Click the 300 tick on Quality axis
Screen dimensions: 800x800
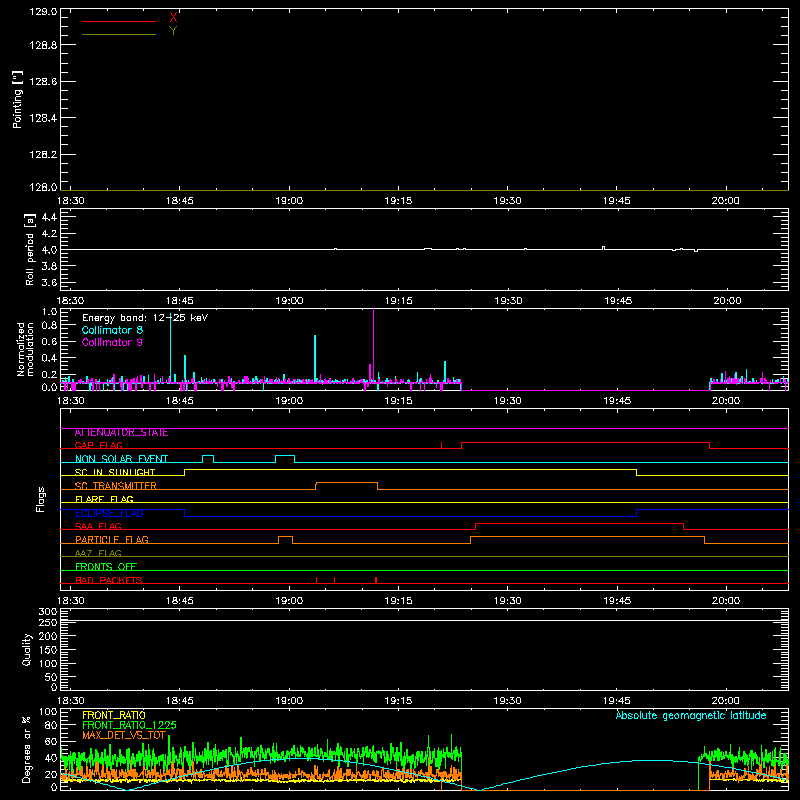(x=47, y=612)
